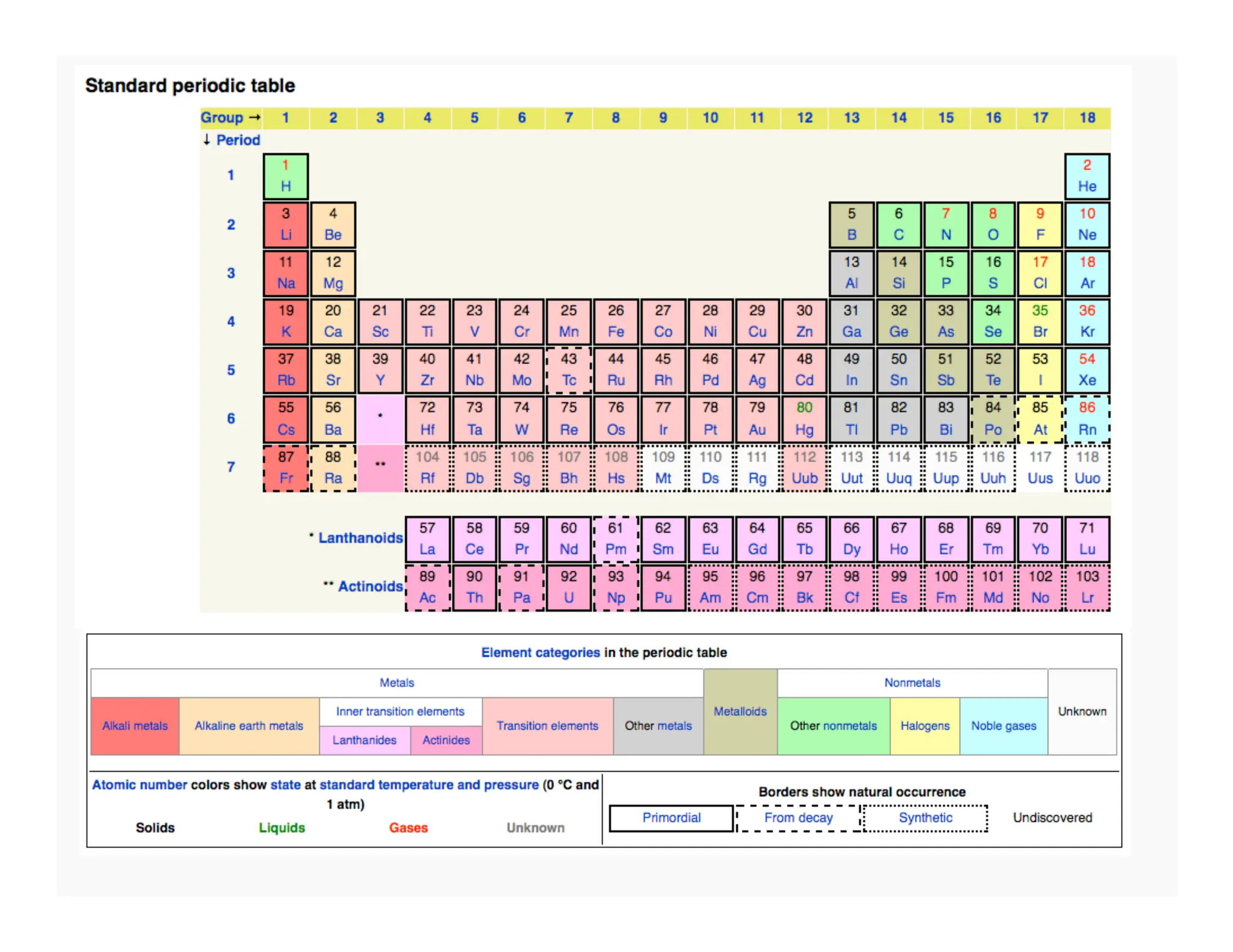Viewport: 1233px width, 952px height.
Task: Click the Synthetic border legend link
Action: tap(925, 818)
